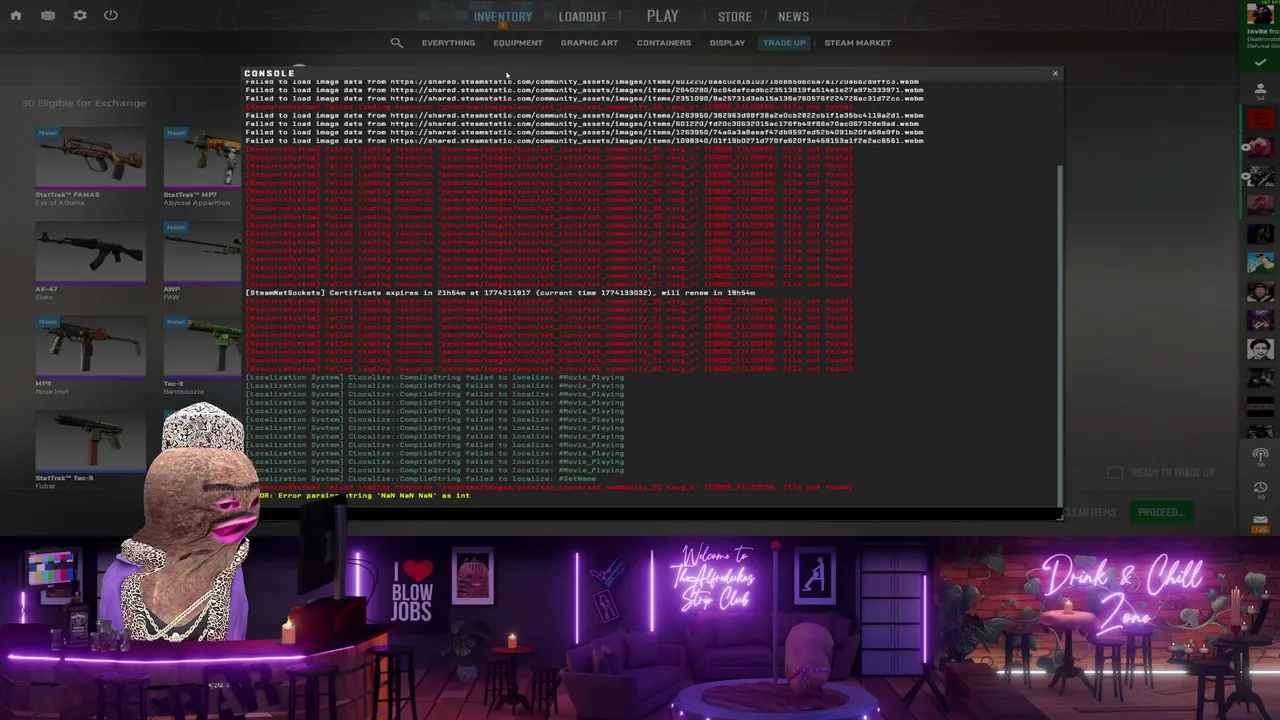Click the Proceed button

(1161, 512)
